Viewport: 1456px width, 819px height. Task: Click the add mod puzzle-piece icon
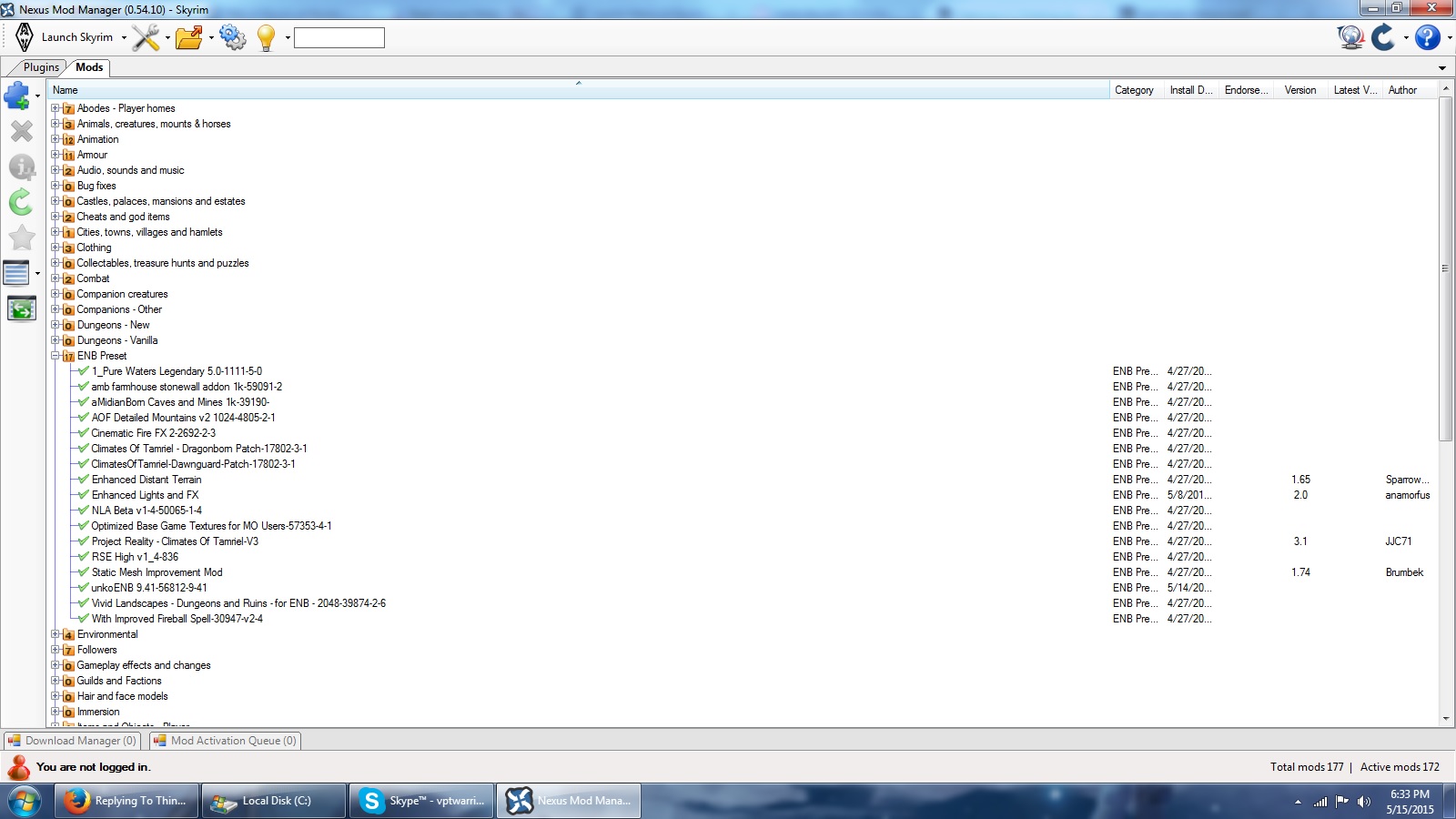click(x=17, y=95)
